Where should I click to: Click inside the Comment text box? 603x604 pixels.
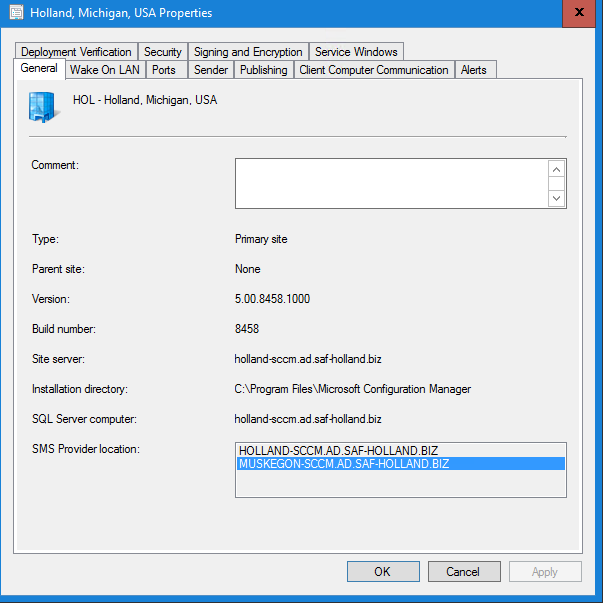coord(391,183)
